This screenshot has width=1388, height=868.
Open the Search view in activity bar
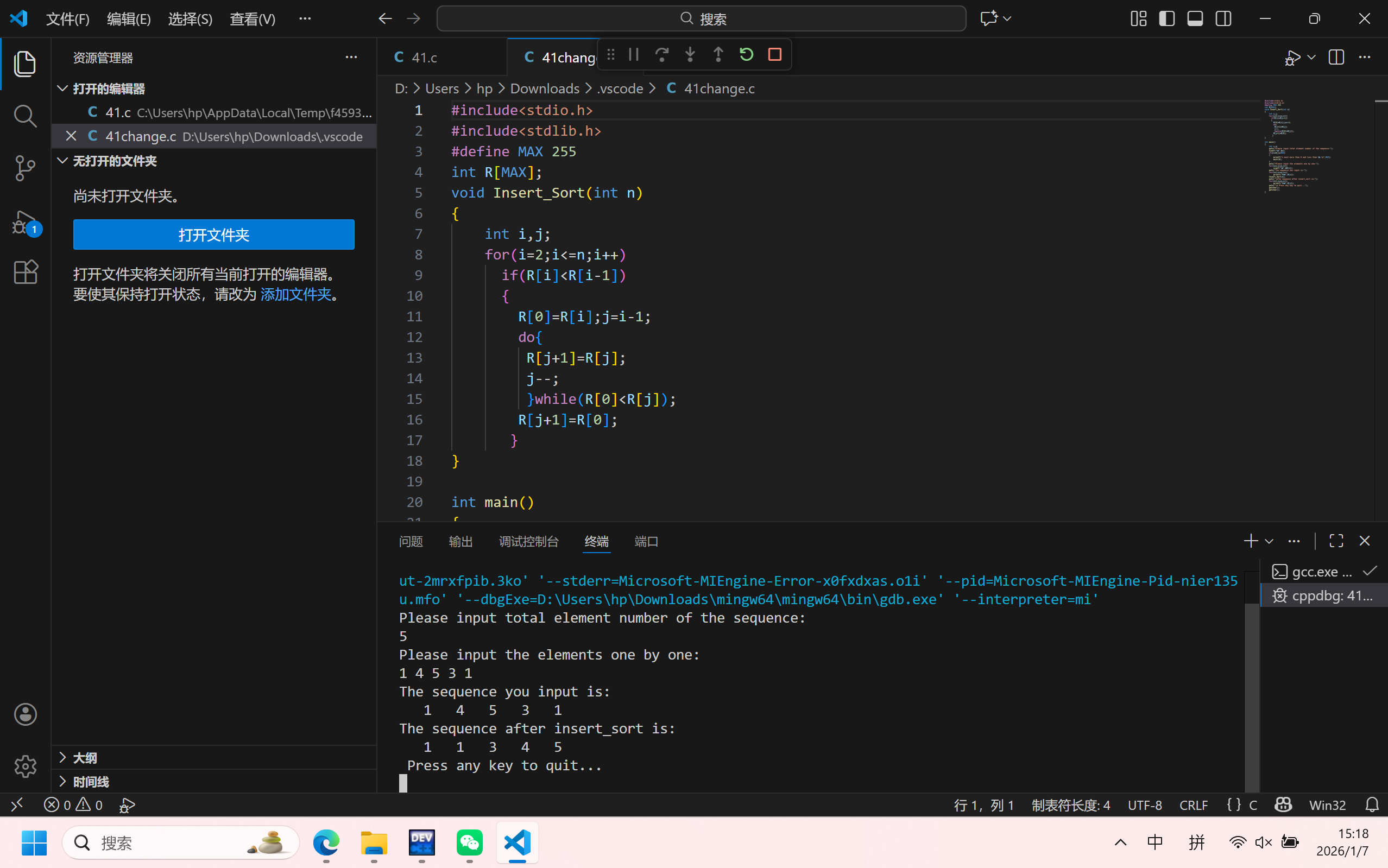[24, 116]
